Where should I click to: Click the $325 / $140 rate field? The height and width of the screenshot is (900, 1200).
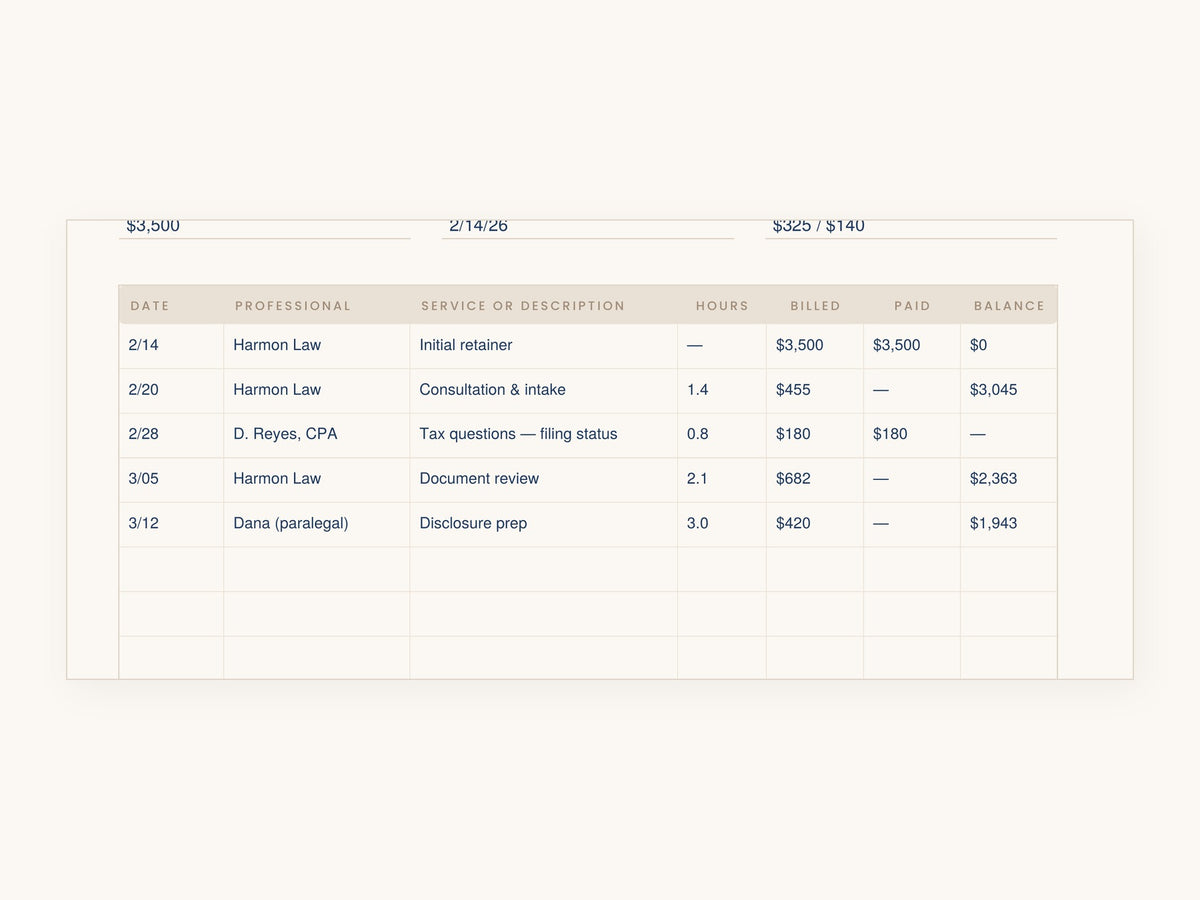pyautogui.click(x=911, y=228)
